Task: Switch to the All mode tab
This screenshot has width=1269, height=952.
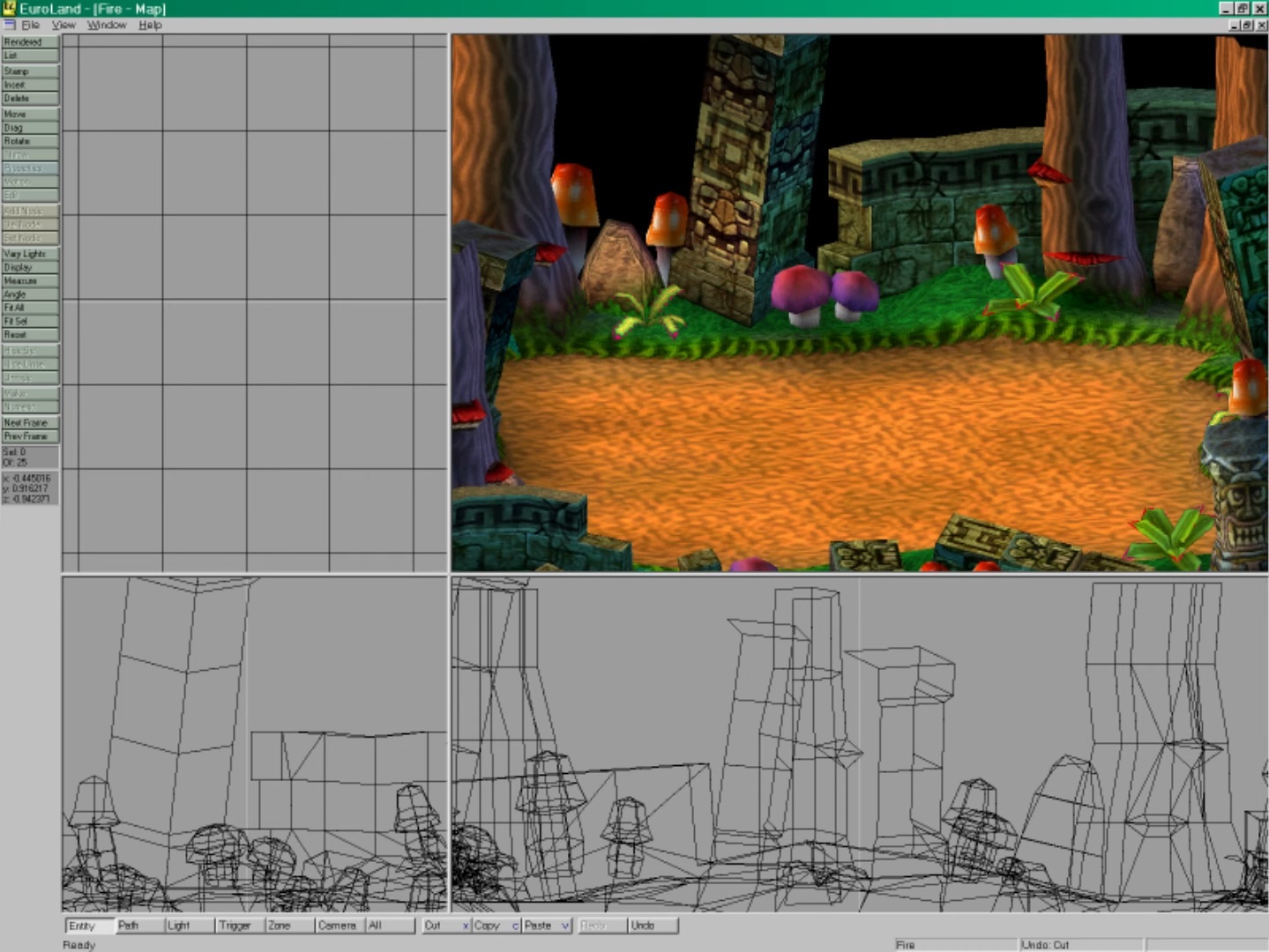Action: tap(390, 926)
